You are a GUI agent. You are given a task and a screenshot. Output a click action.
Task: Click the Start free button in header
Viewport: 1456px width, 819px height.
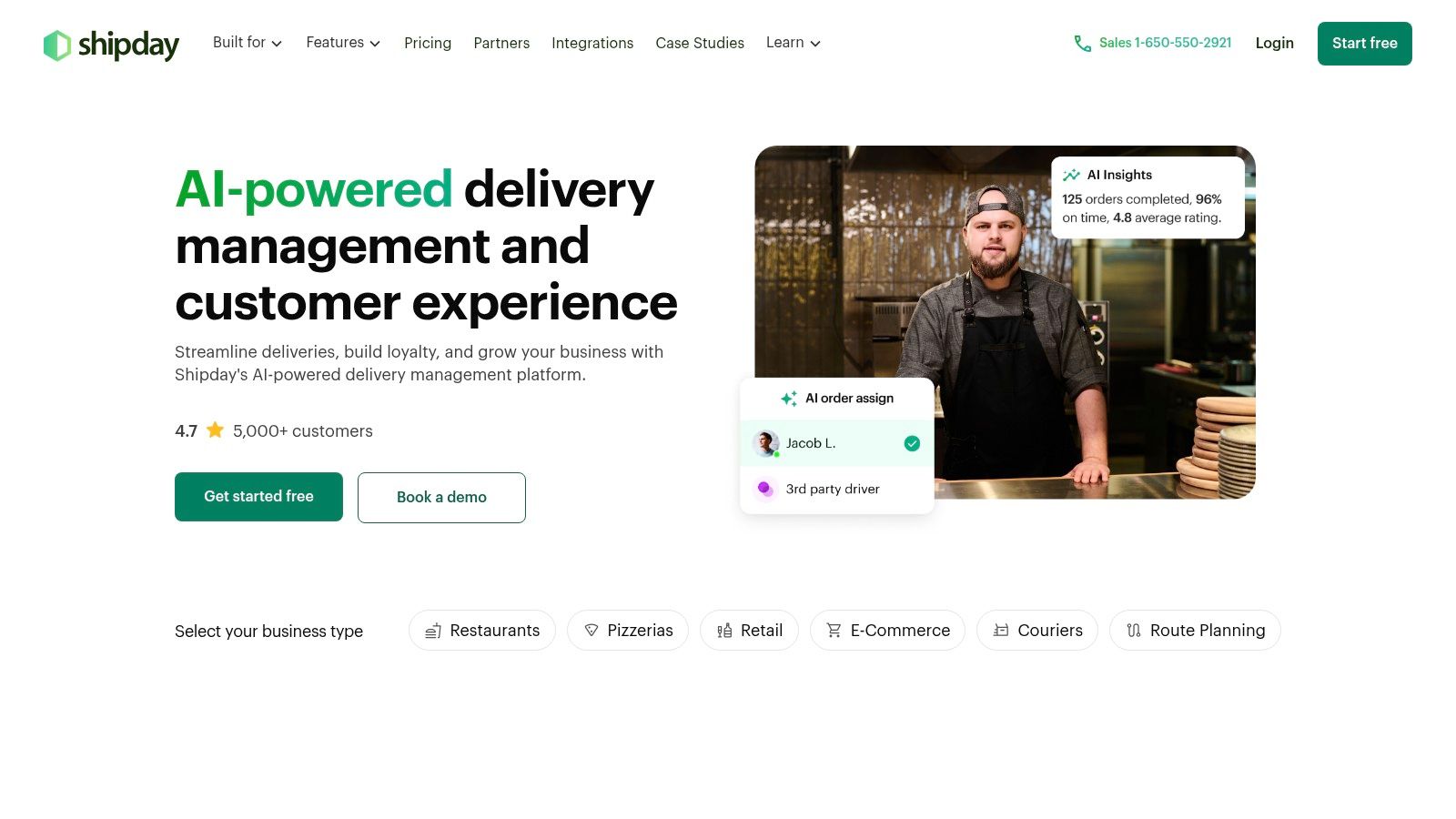coord(1364,44)
